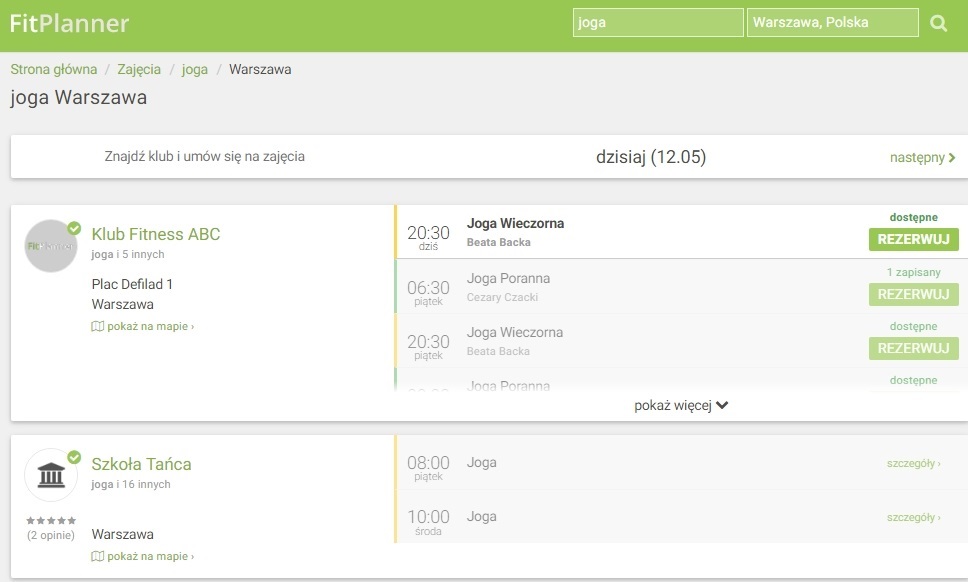
Task: Click the star rating of Szkoła Tańca
Action: [x=51, y=520]
